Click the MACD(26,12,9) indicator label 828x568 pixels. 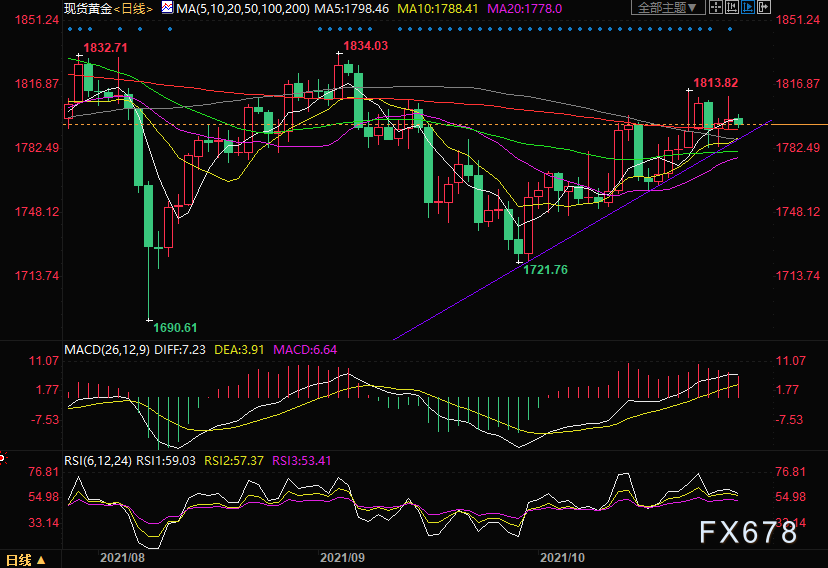(107, 349)
